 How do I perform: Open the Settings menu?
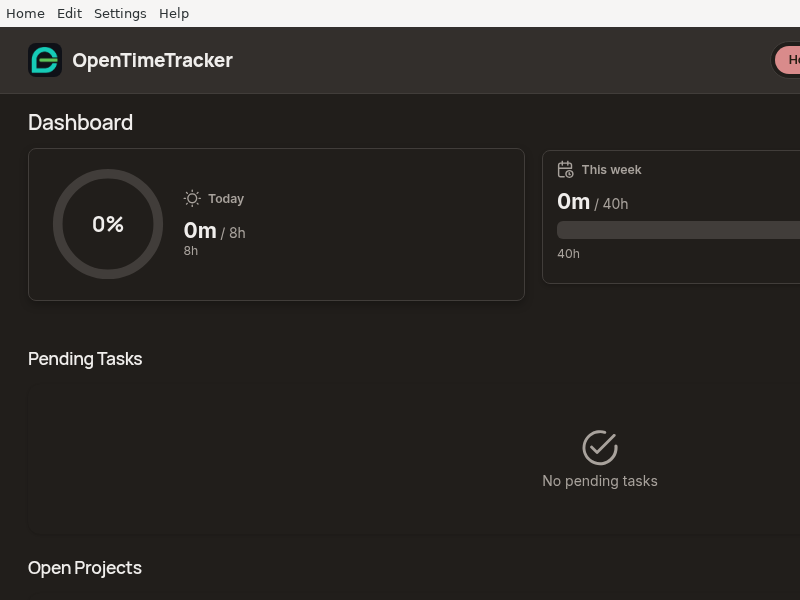(x=120, y=13)
